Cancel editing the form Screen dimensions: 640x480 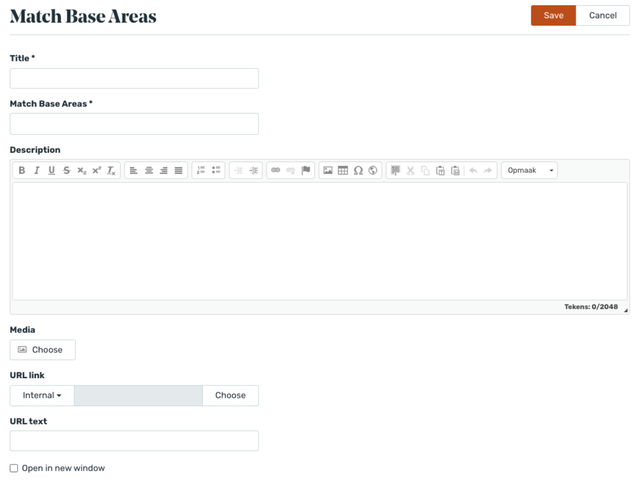click(603, 16)
